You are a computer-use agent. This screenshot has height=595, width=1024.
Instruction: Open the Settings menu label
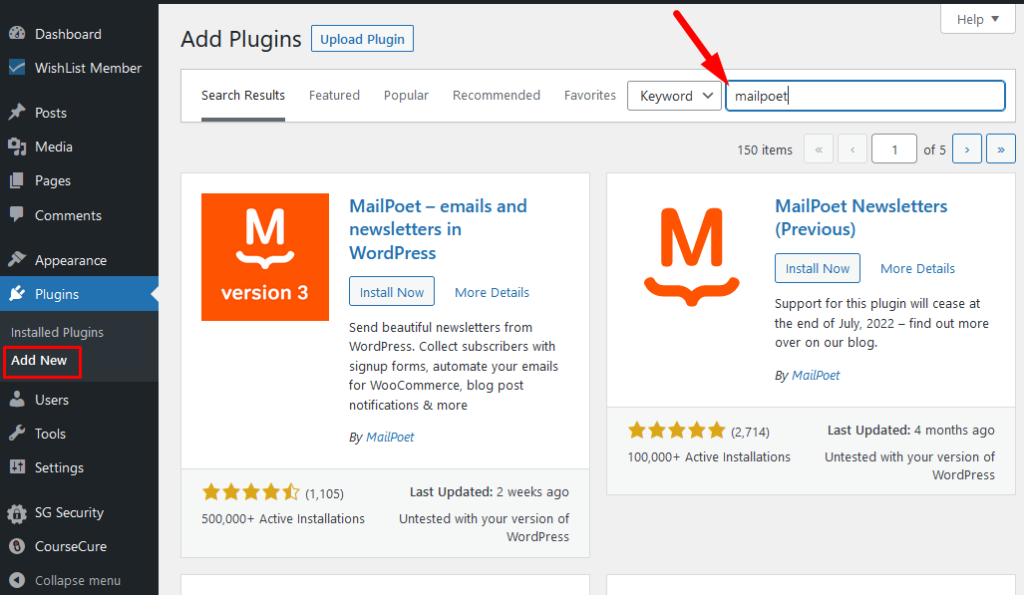pyautogui.click(x=59, y=468)
